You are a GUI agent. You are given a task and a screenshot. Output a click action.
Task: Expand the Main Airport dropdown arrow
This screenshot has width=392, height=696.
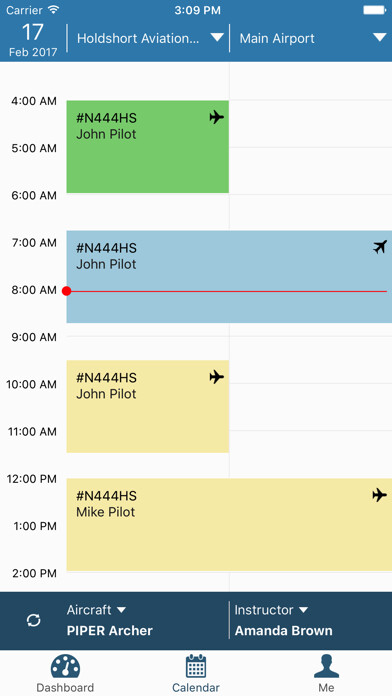[x=380, y=38]
